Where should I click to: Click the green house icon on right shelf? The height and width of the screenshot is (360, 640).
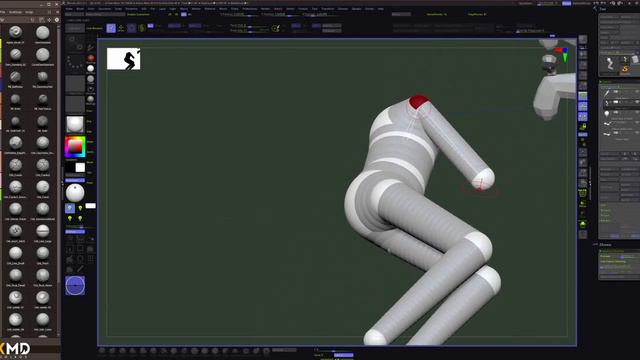[x=583, y=224]
